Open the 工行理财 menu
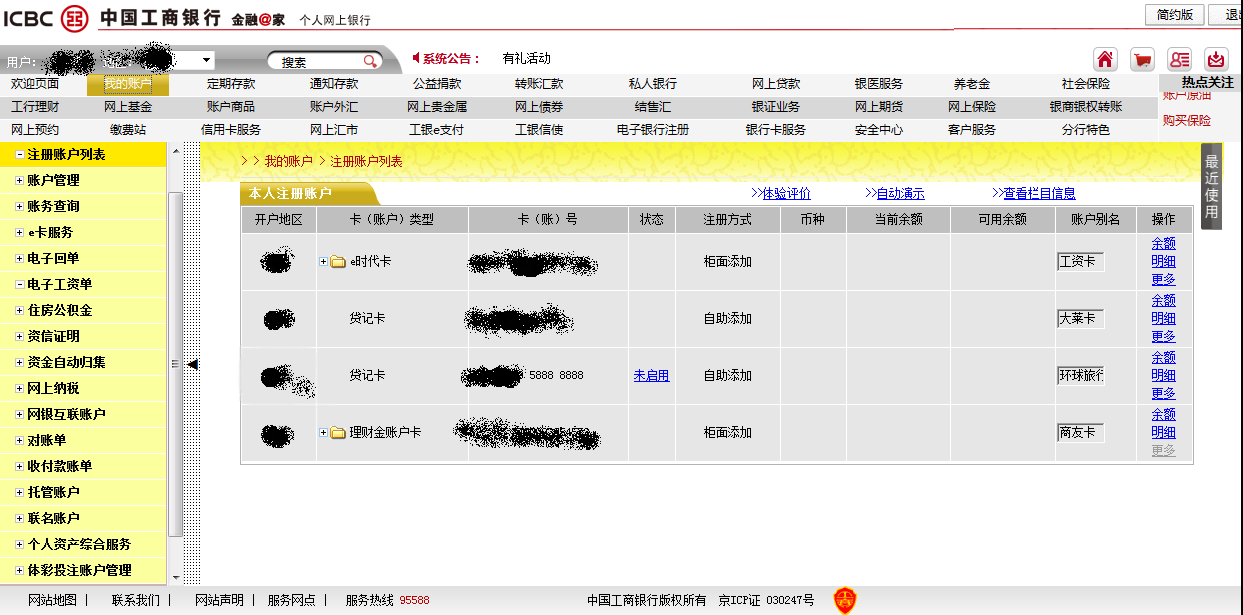 (35, 107)
